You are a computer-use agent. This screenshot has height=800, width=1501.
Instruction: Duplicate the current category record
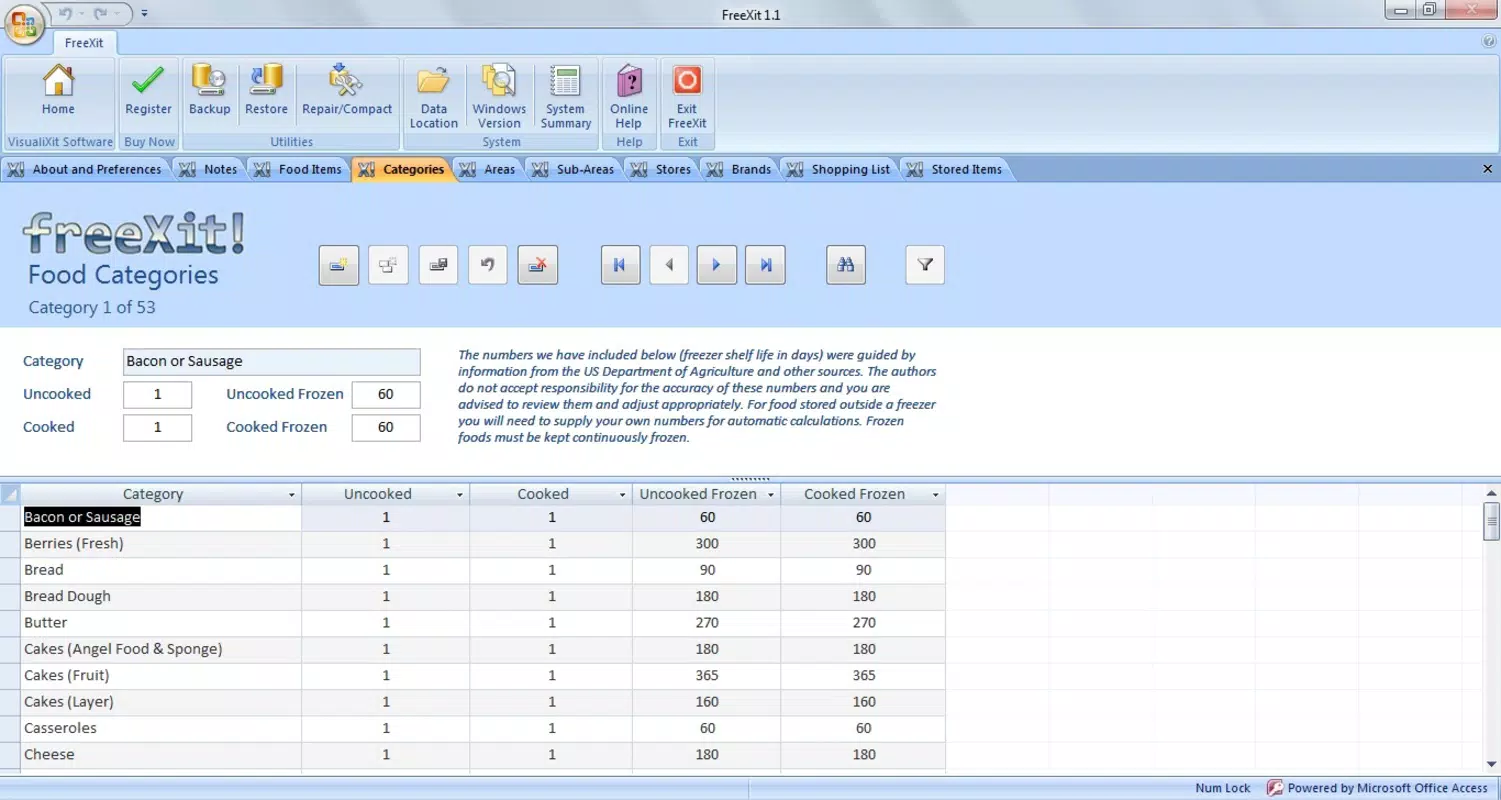click(388, 265)
